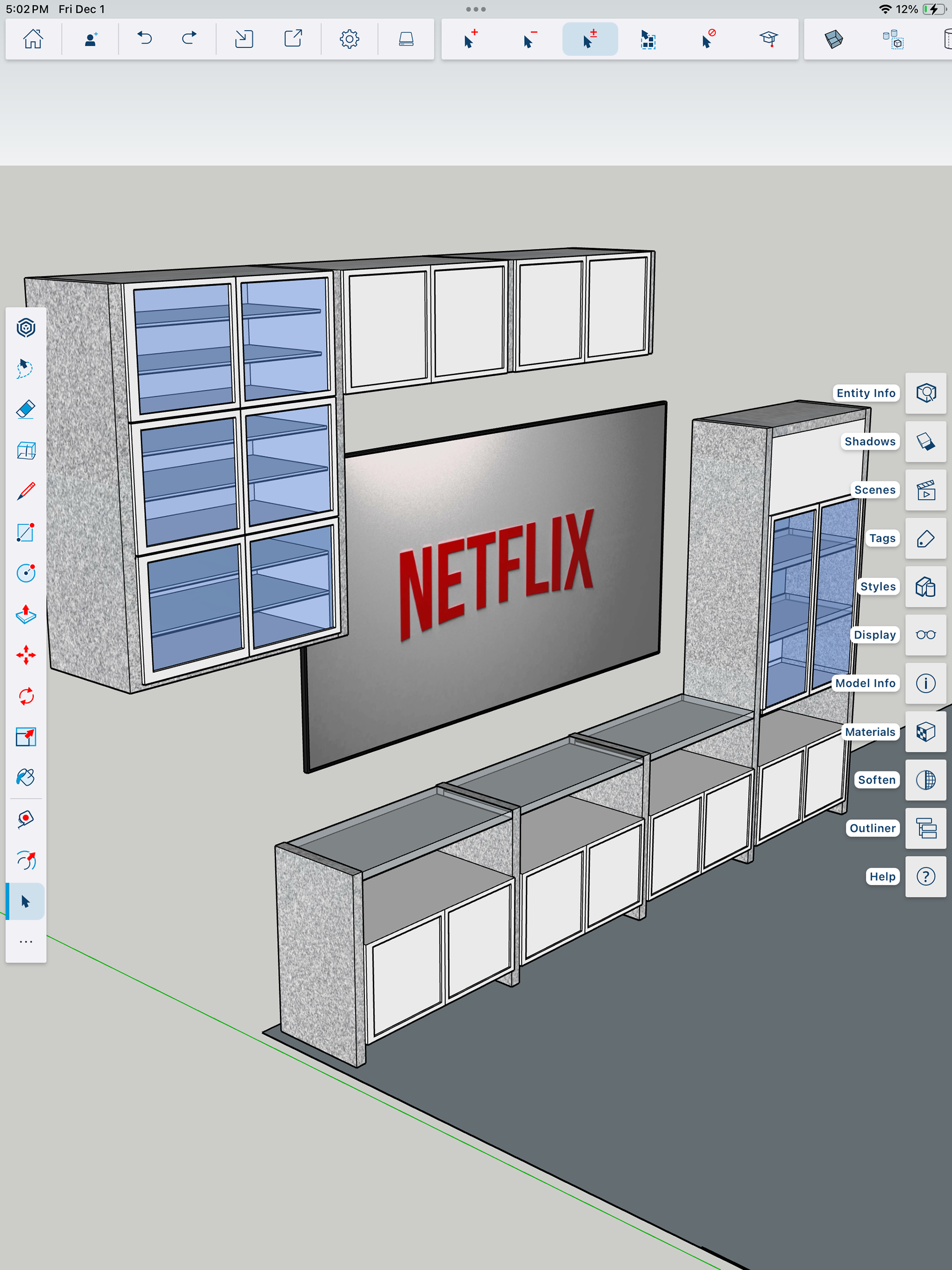952x1270 pixels.
Task: Open the Entity Info panel
Action: 926,393
